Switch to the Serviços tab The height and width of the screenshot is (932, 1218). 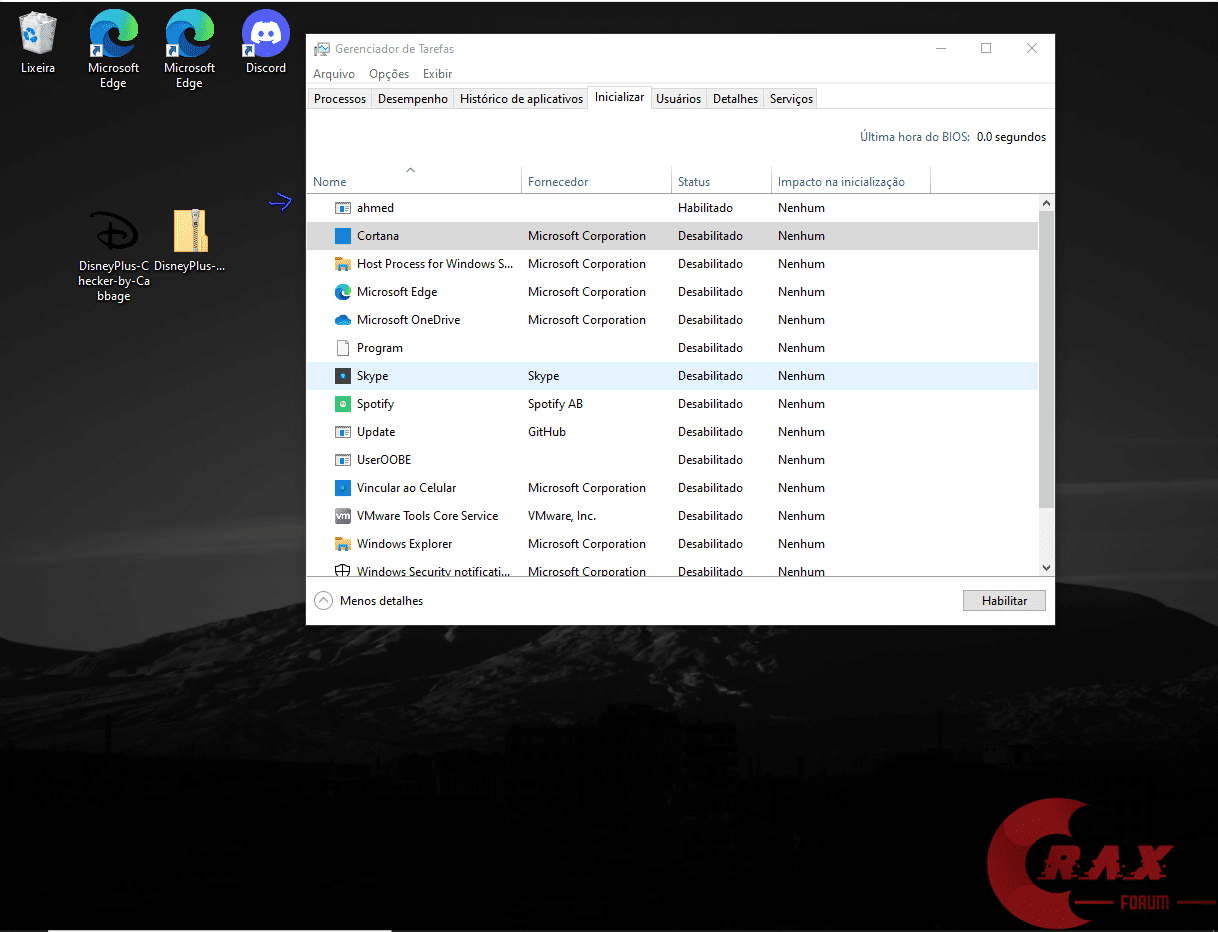click(791, 99)
